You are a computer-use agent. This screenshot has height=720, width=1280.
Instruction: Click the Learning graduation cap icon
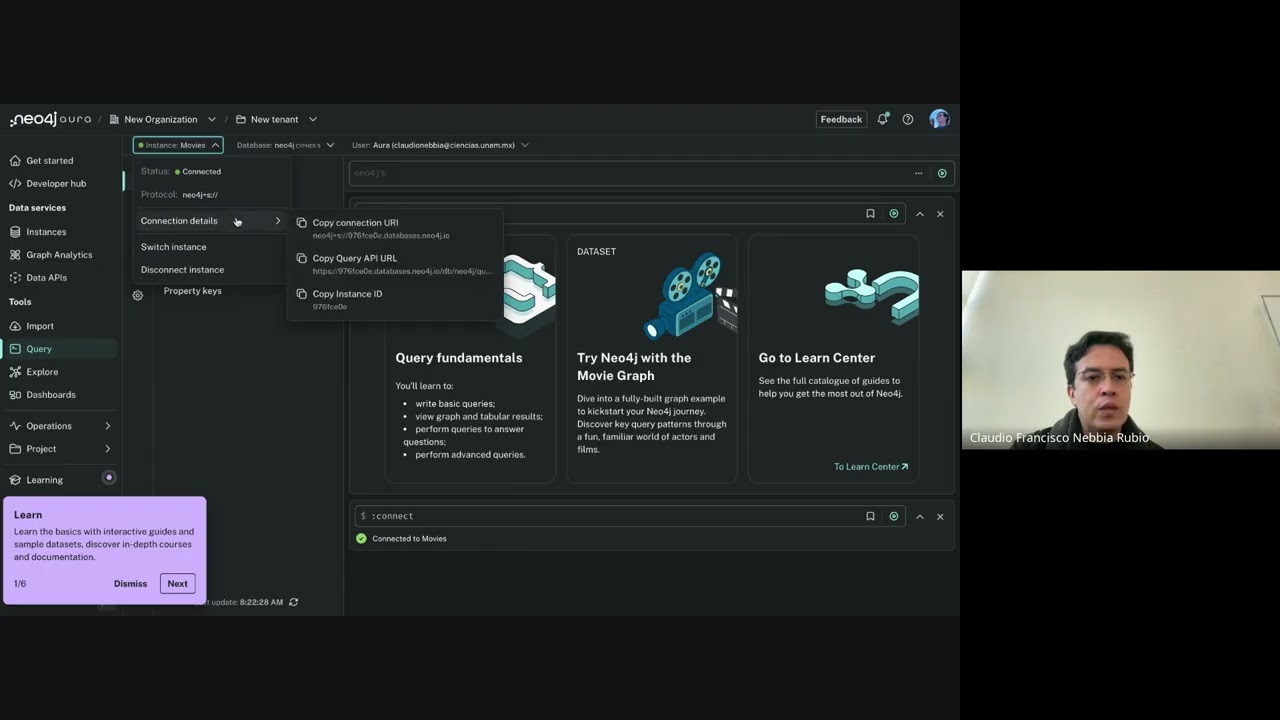(15, 480)
